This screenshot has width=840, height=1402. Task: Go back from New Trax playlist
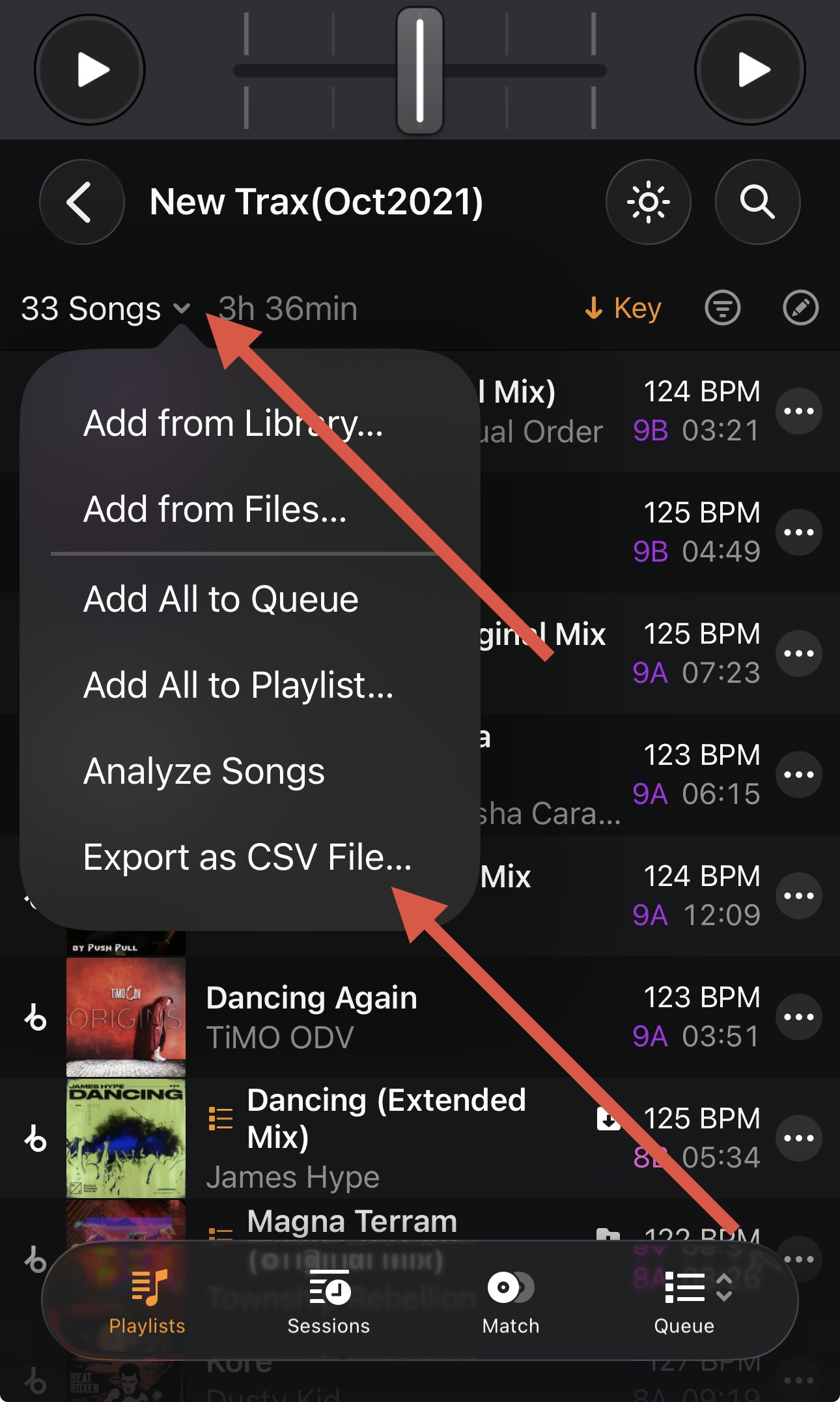[x=81, y=202]
